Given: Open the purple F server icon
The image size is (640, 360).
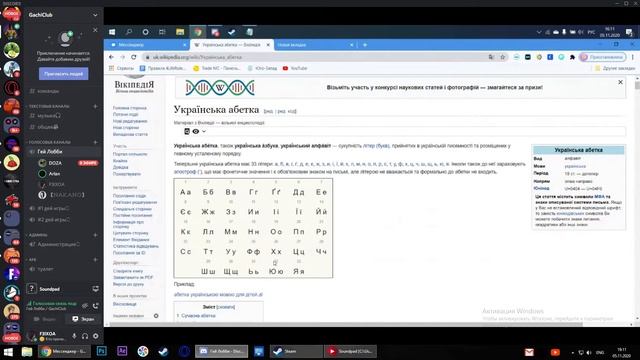Looking at the screenshot, I should [11, 274].
